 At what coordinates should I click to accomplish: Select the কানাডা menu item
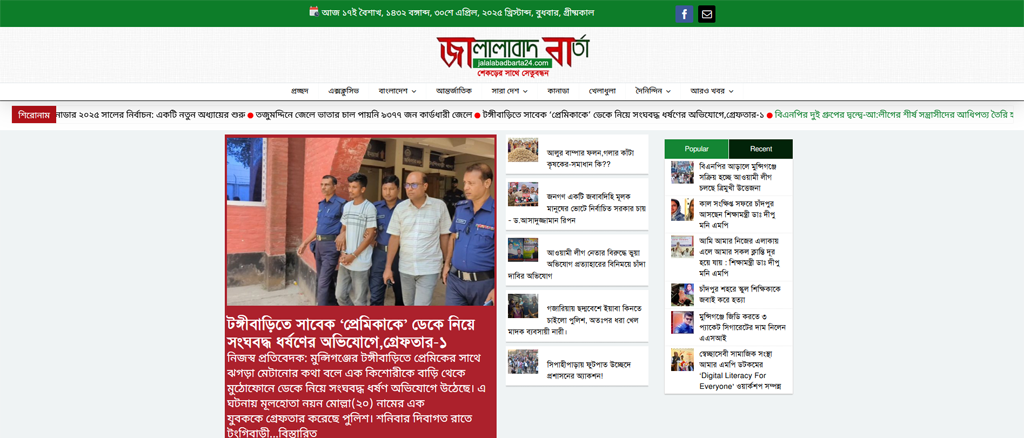point(558,91)
